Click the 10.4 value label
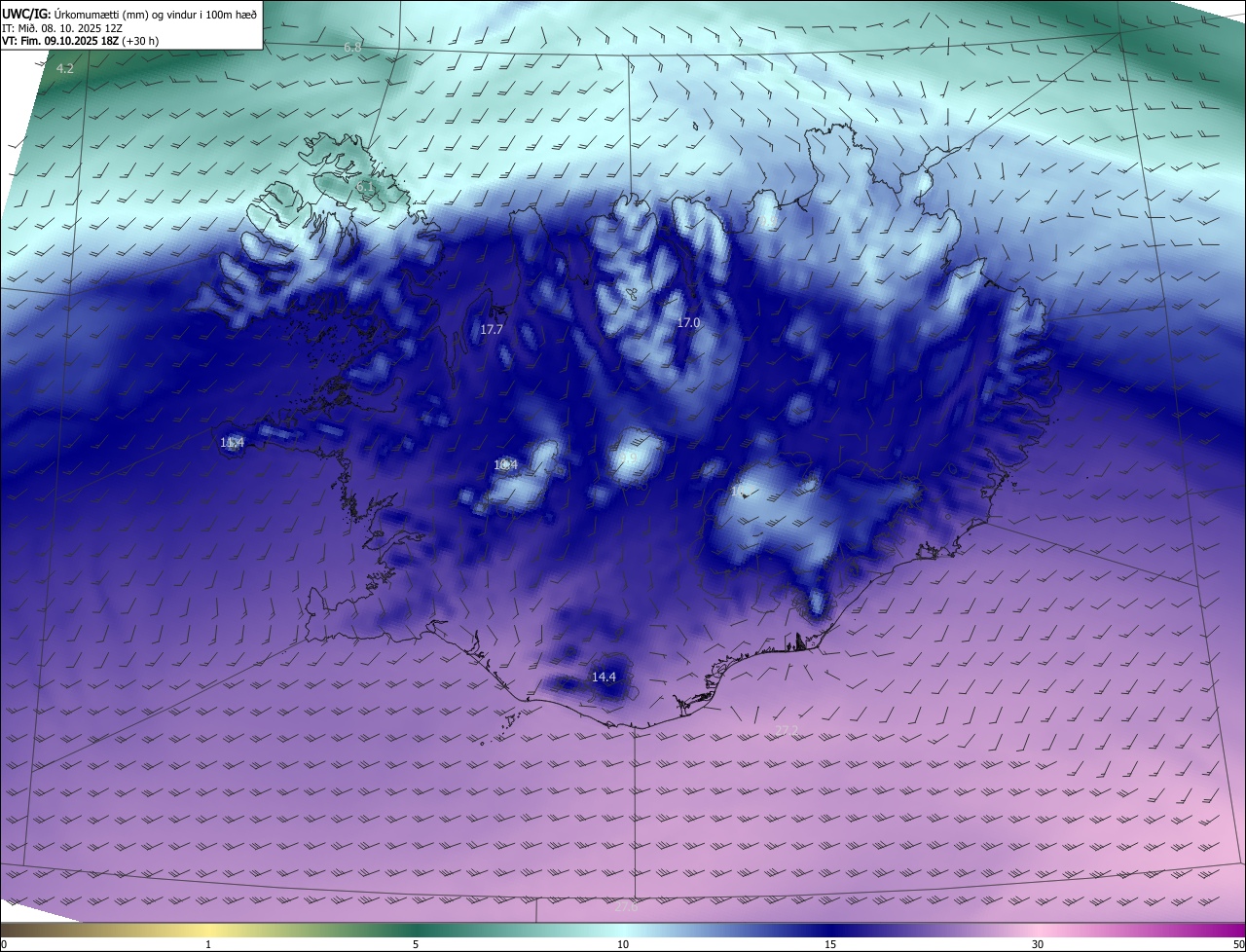Image resolution: width=1246 pixels, height=952 pixels. (505, 465)
